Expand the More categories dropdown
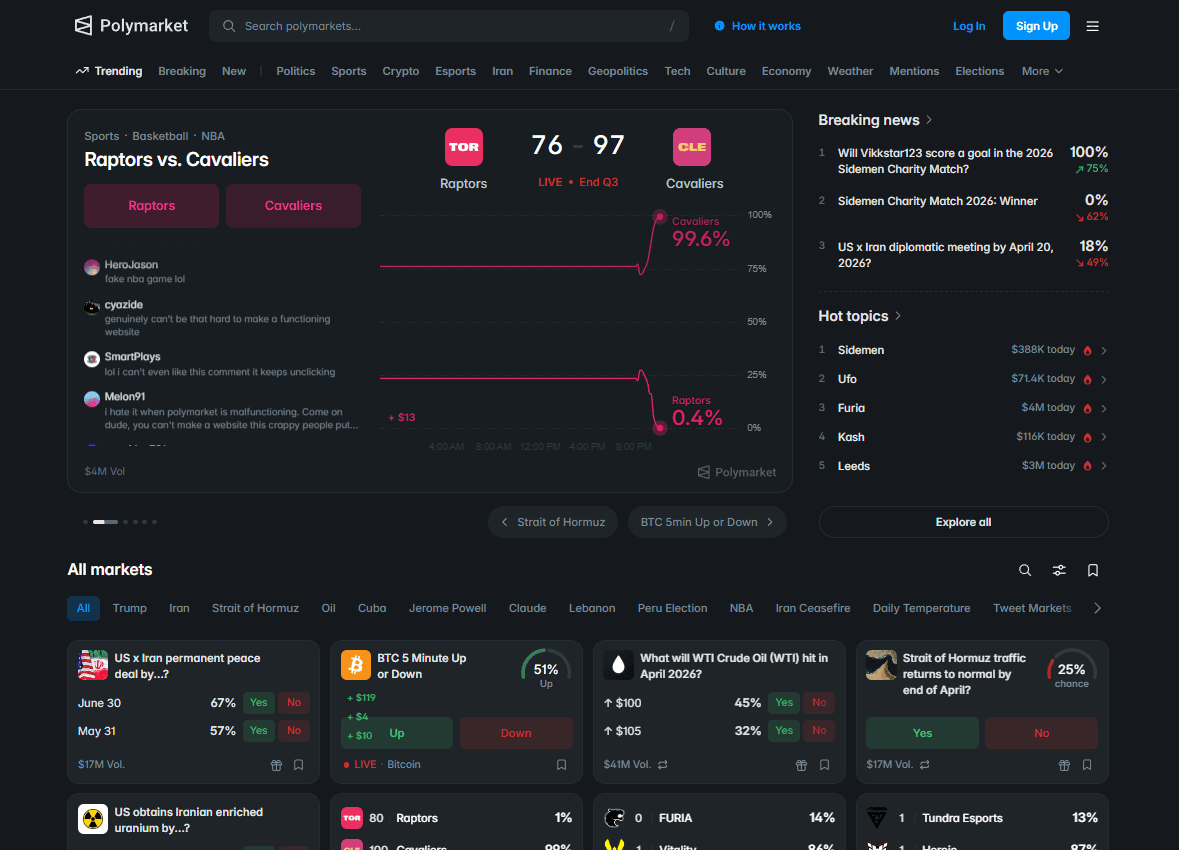Viewport: 1179px width, 850px height. point(1042,71)
